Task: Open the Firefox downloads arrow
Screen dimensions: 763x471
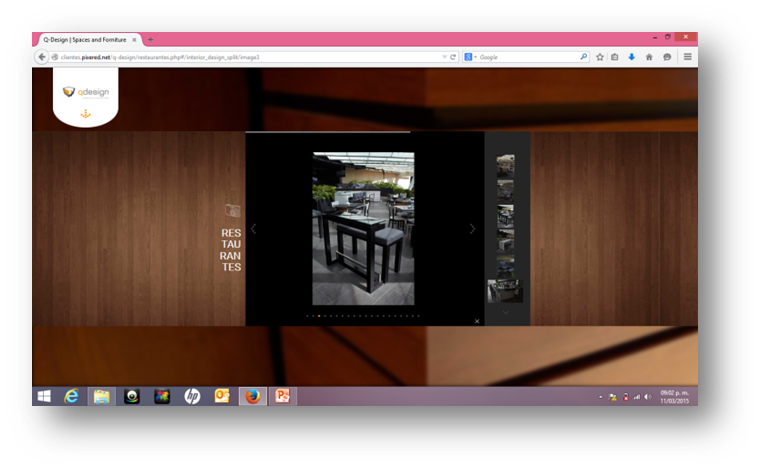Action: coord(631,57)
